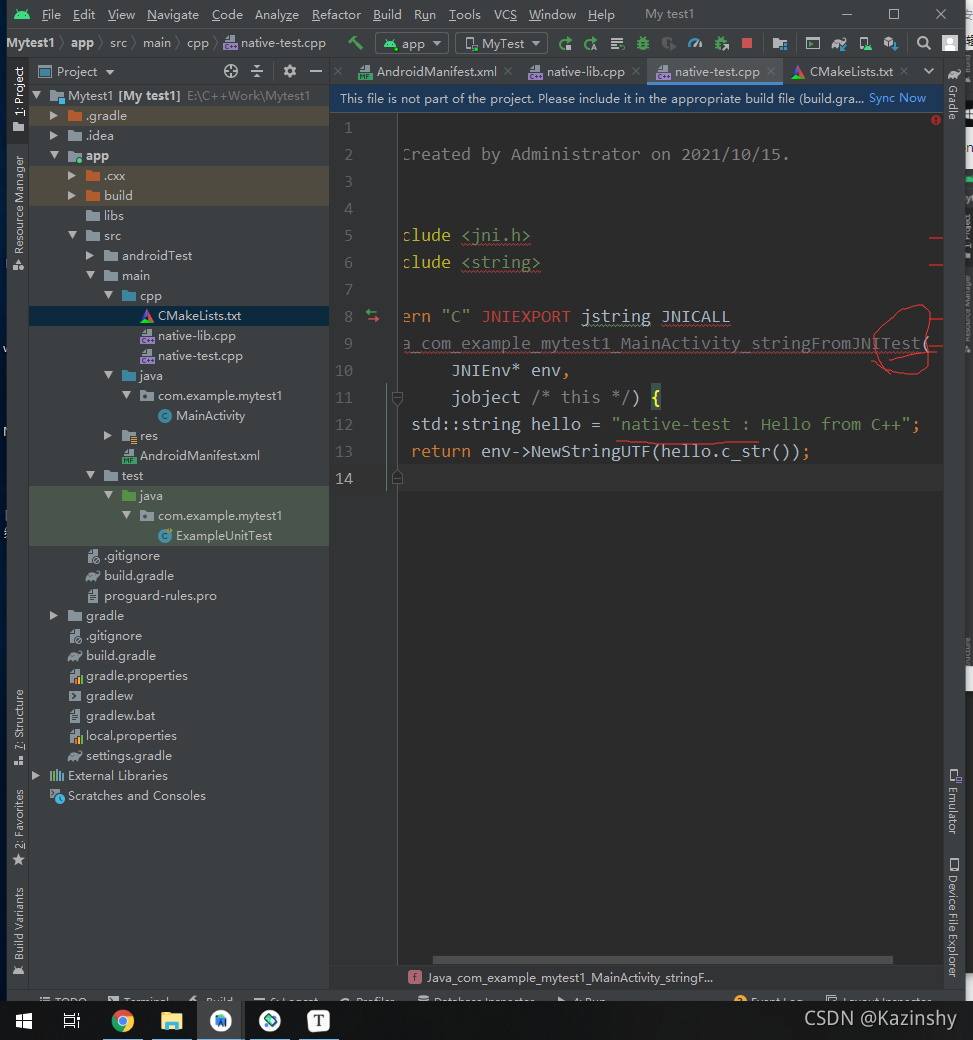Screen dimensions: 973x1040
Task: Open Chrome from the Windows taskbar
Action: (x=123, y=1021)
